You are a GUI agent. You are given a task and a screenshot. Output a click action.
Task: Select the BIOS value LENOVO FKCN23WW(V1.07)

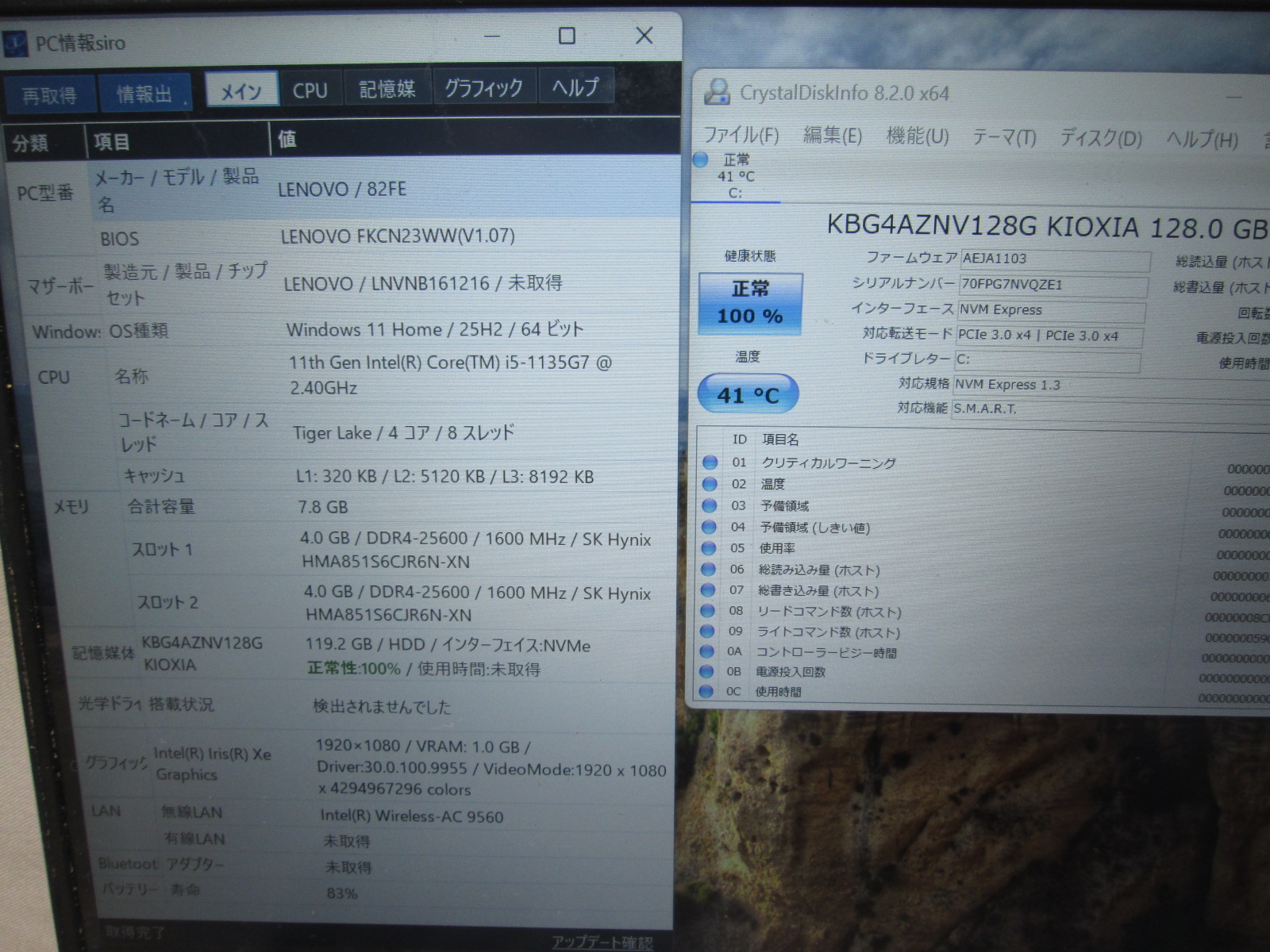[398, 236]
